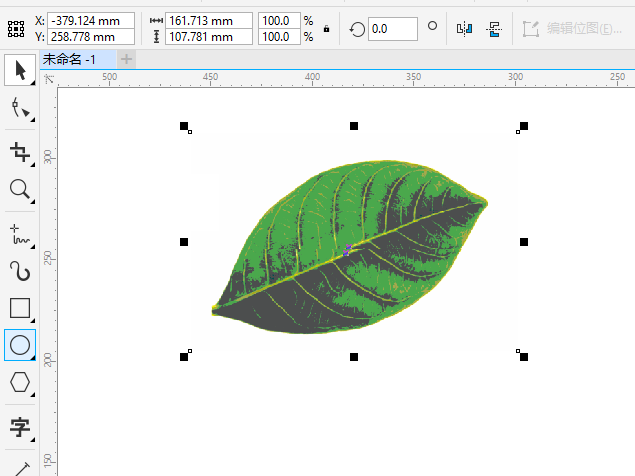Select the Text tool
This screenshot has height=476, width=635.
(x=20, y=428)
